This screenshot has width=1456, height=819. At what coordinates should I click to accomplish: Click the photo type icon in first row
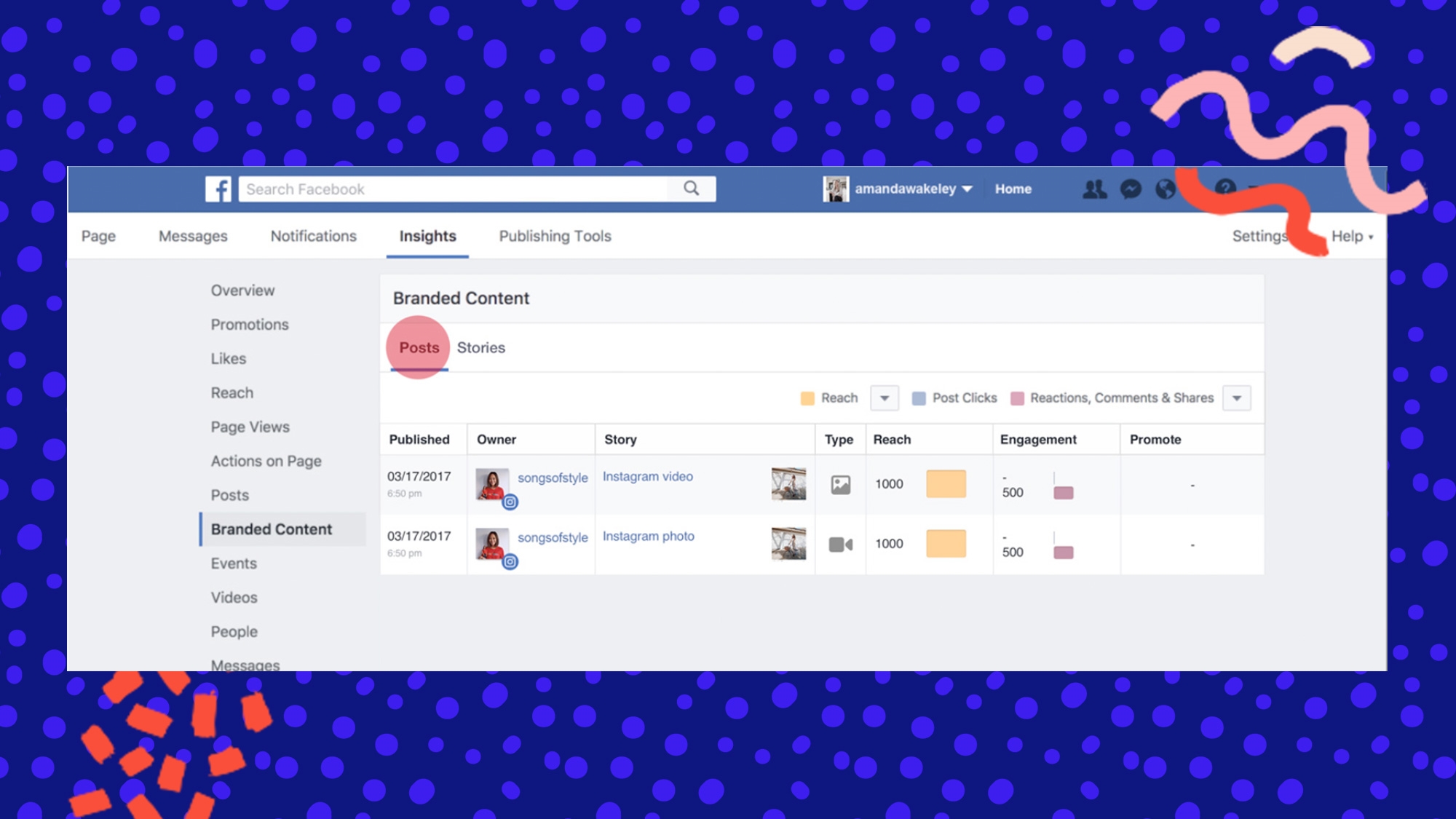click(x=840, y=485)
